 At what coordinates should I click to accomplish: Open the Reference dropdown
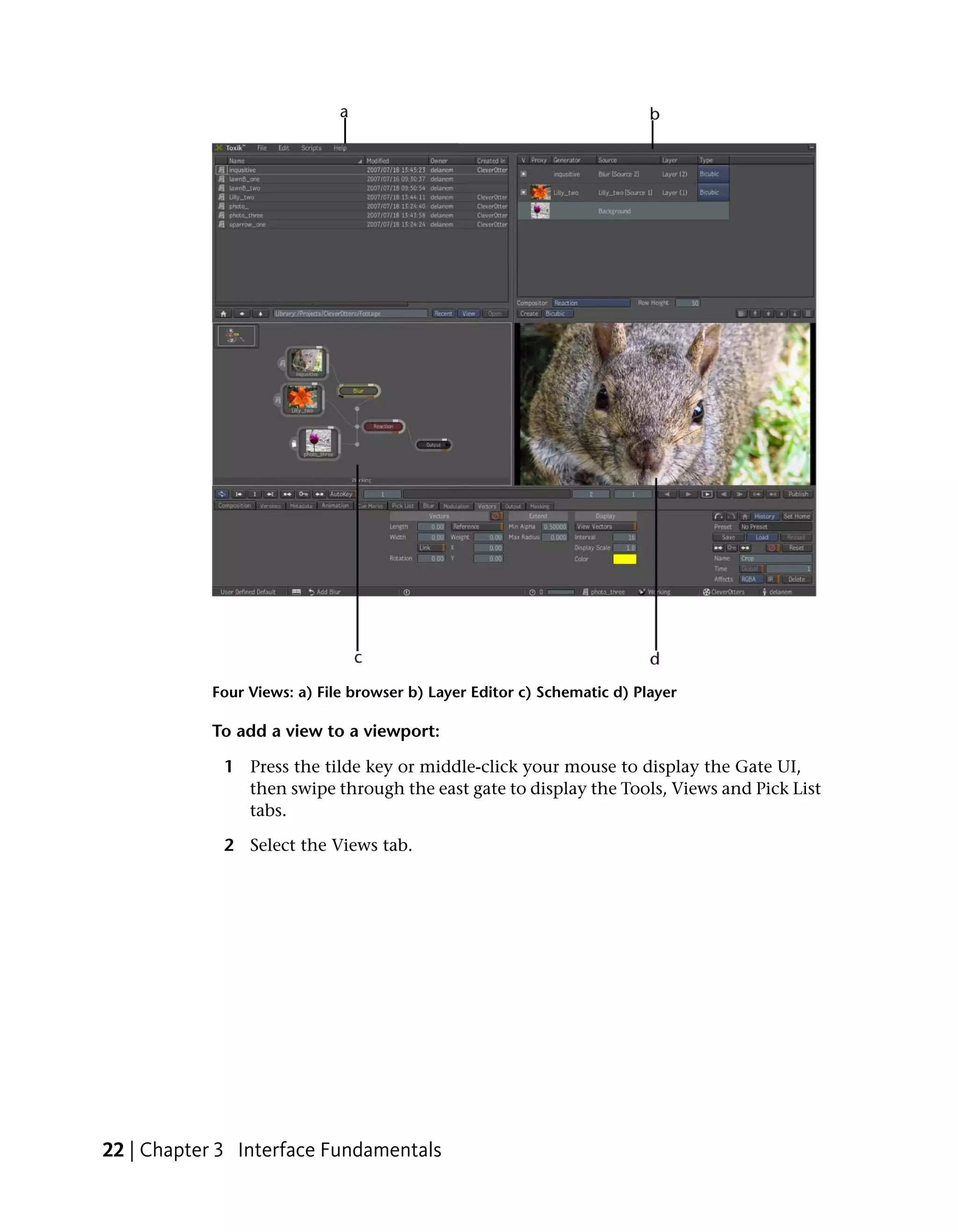(x=477, y=527)
